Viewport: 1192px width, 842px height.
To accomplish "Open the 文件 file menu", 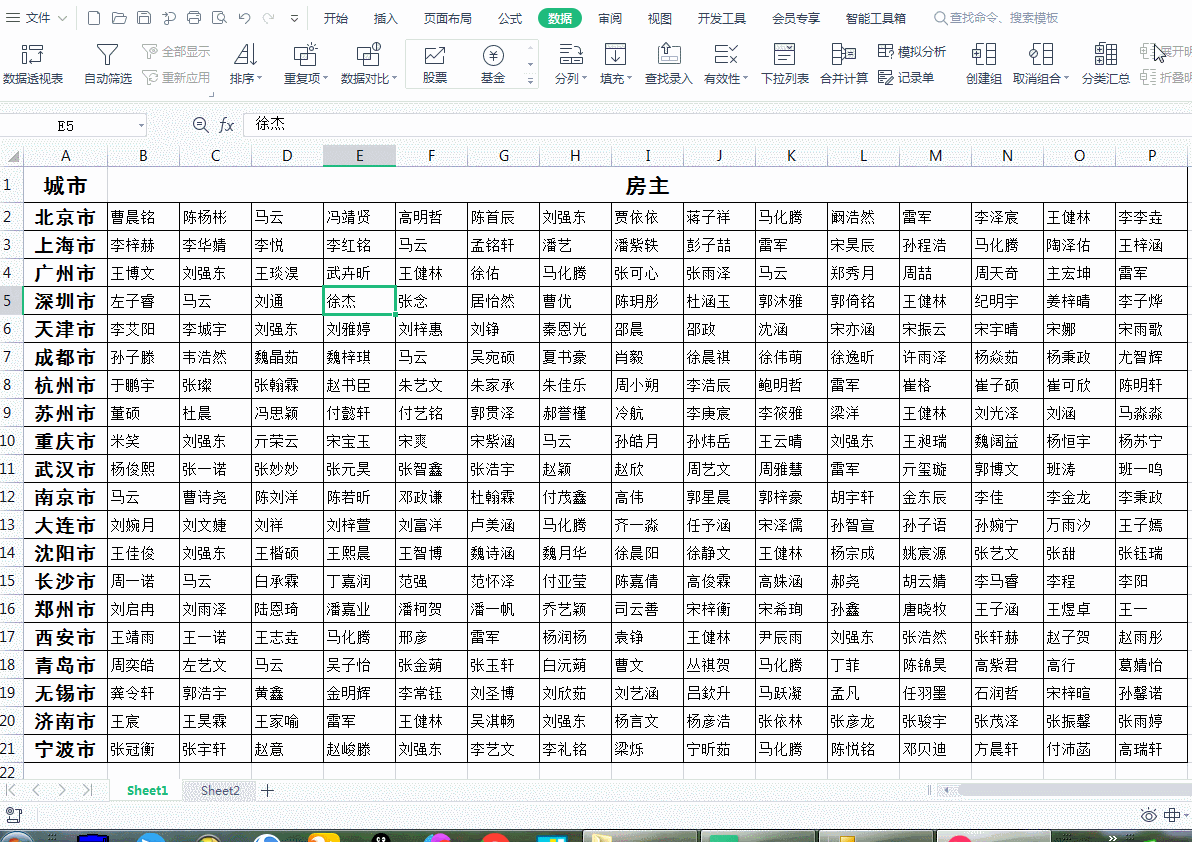I will point(36,18).
